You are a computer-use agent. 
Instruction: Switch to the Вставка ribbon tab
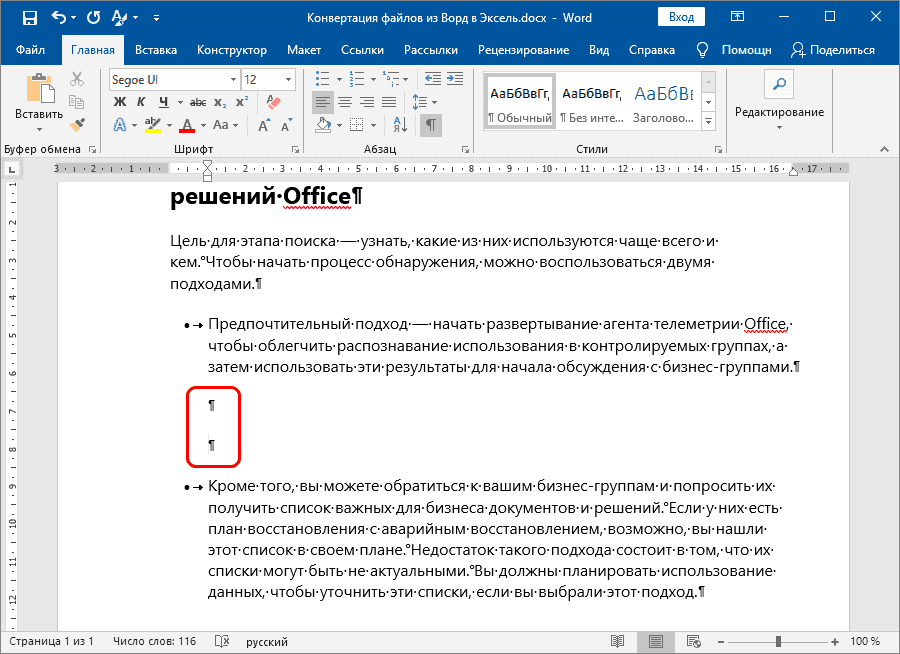157,49
